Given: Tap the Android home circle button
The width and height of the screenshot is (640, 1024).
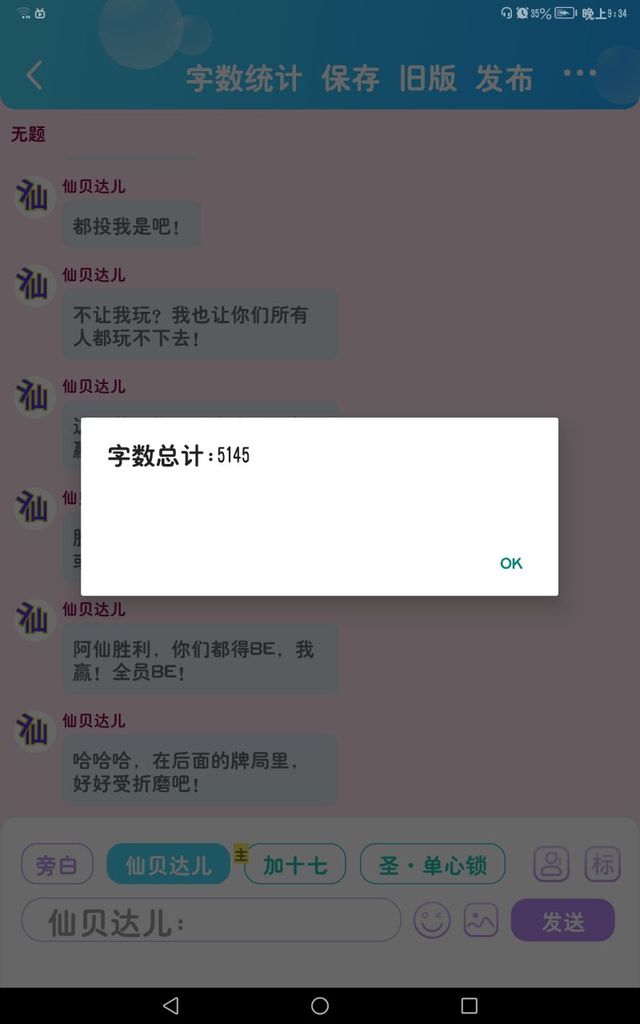Looking at the screenshot, I should click(320, 1006).
